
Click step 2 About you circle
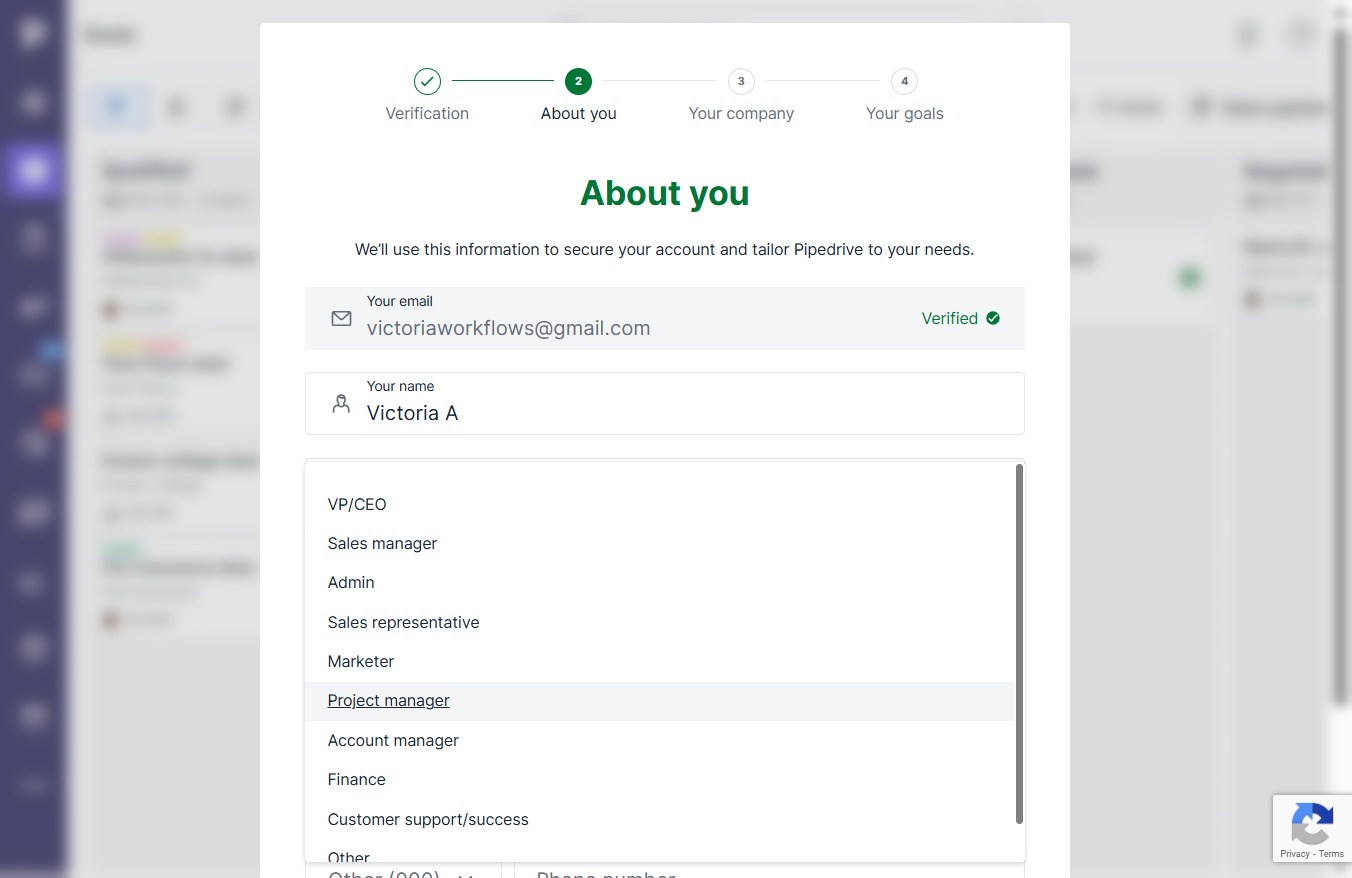click(x=578, y=81)
